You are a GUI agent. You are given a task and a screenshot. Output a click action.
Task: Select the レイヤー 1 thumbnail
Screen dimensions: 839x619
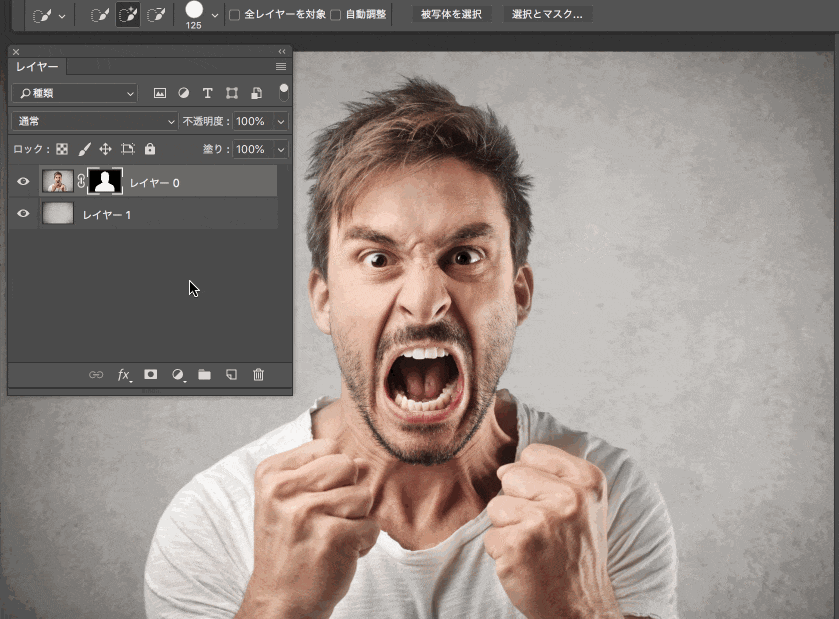(x=58, y=213)
